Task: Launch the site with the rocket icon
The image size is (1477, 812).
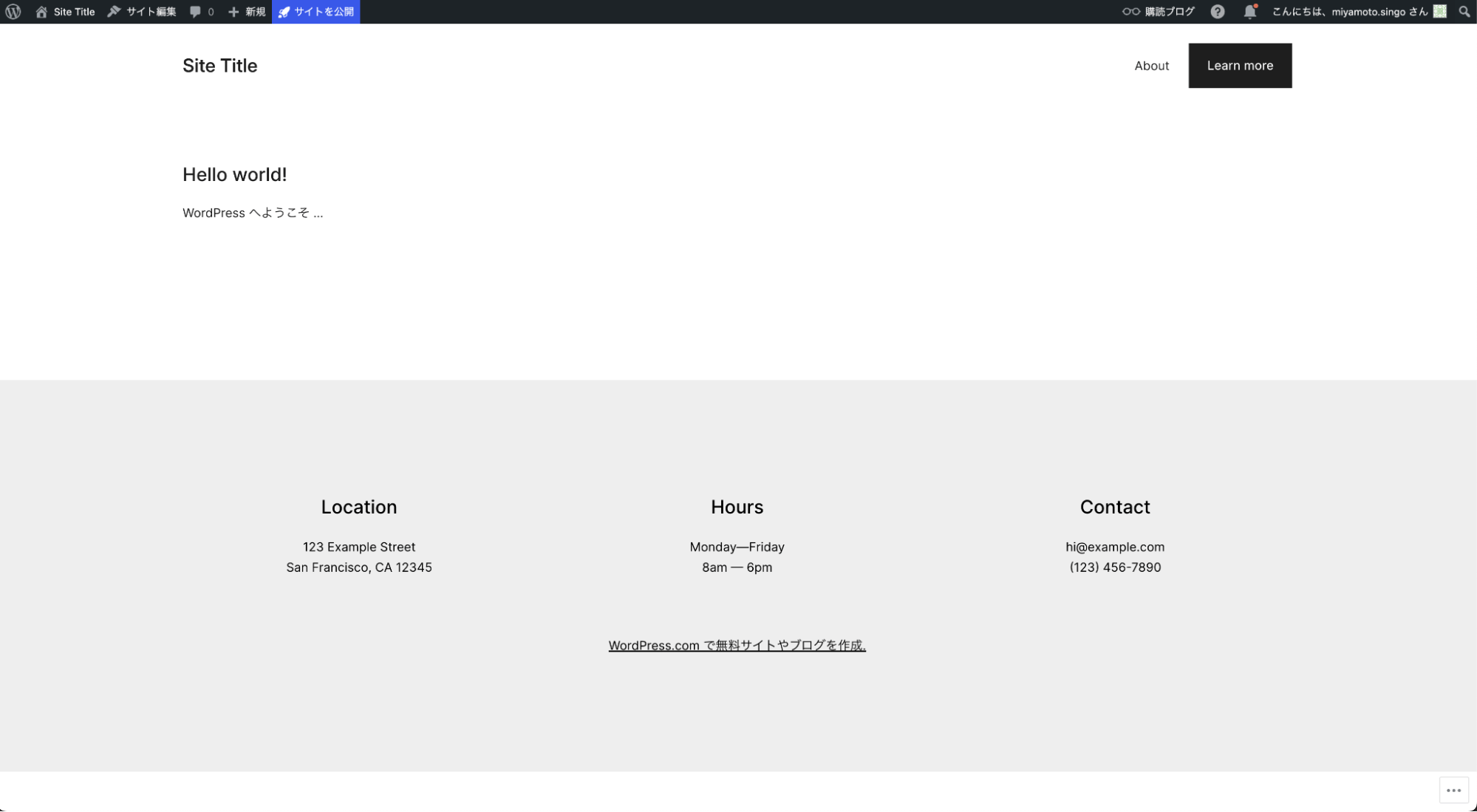Action: (x=284, y=11)
